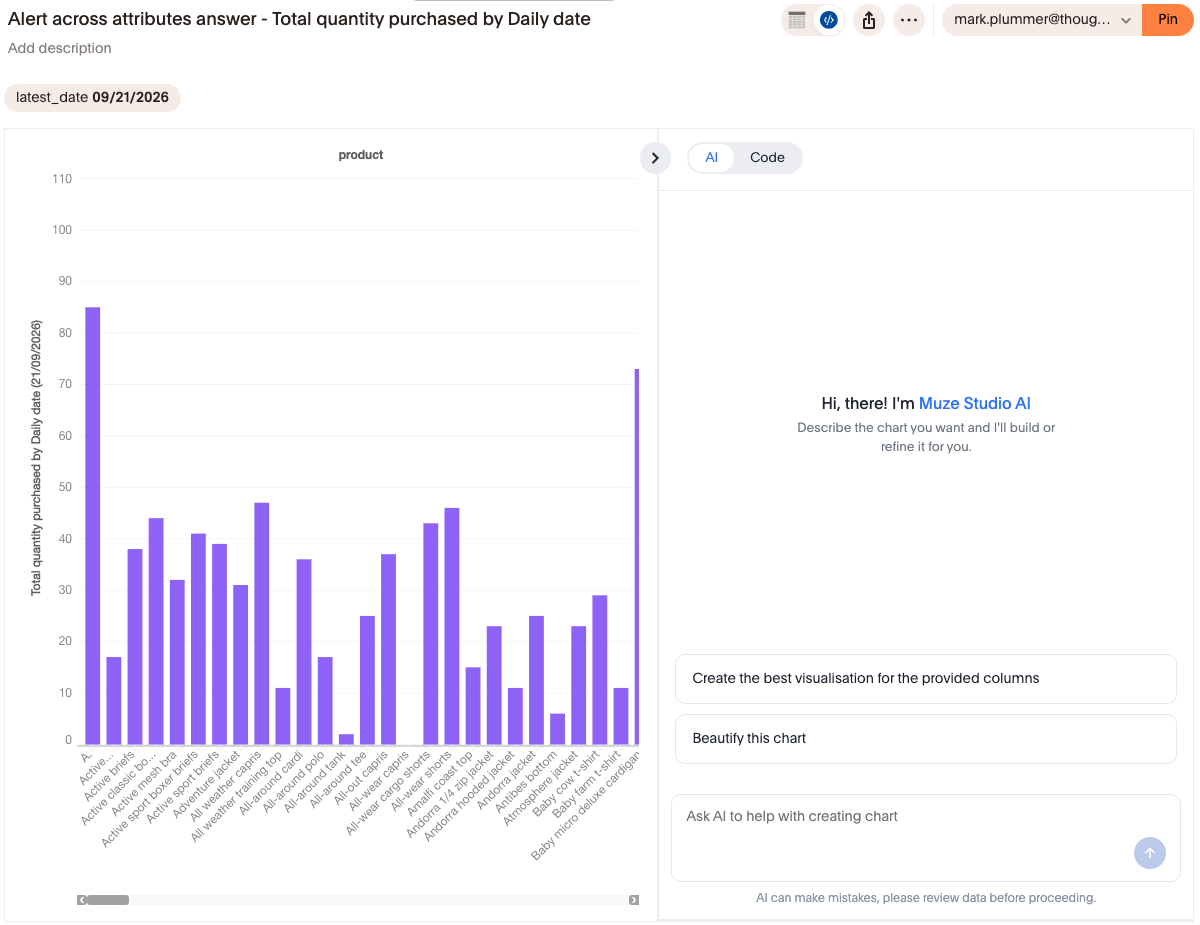Open the latest_date 09/21/2026 filter chip
Image resolution: width=1200 pixels, height=925 pixels.
tap(93, 98)
